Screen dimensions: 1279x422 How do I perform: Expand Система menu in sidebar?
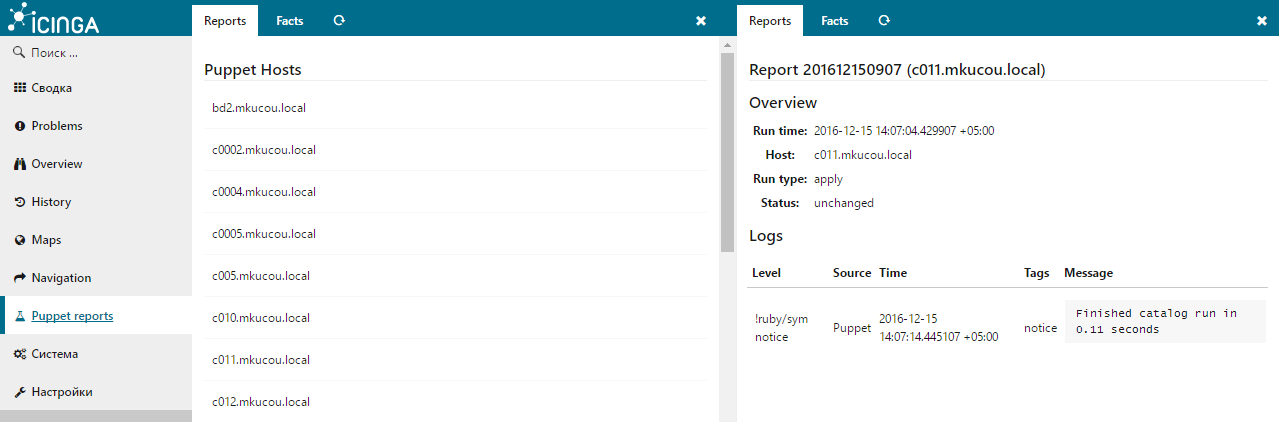click(54, 354)
